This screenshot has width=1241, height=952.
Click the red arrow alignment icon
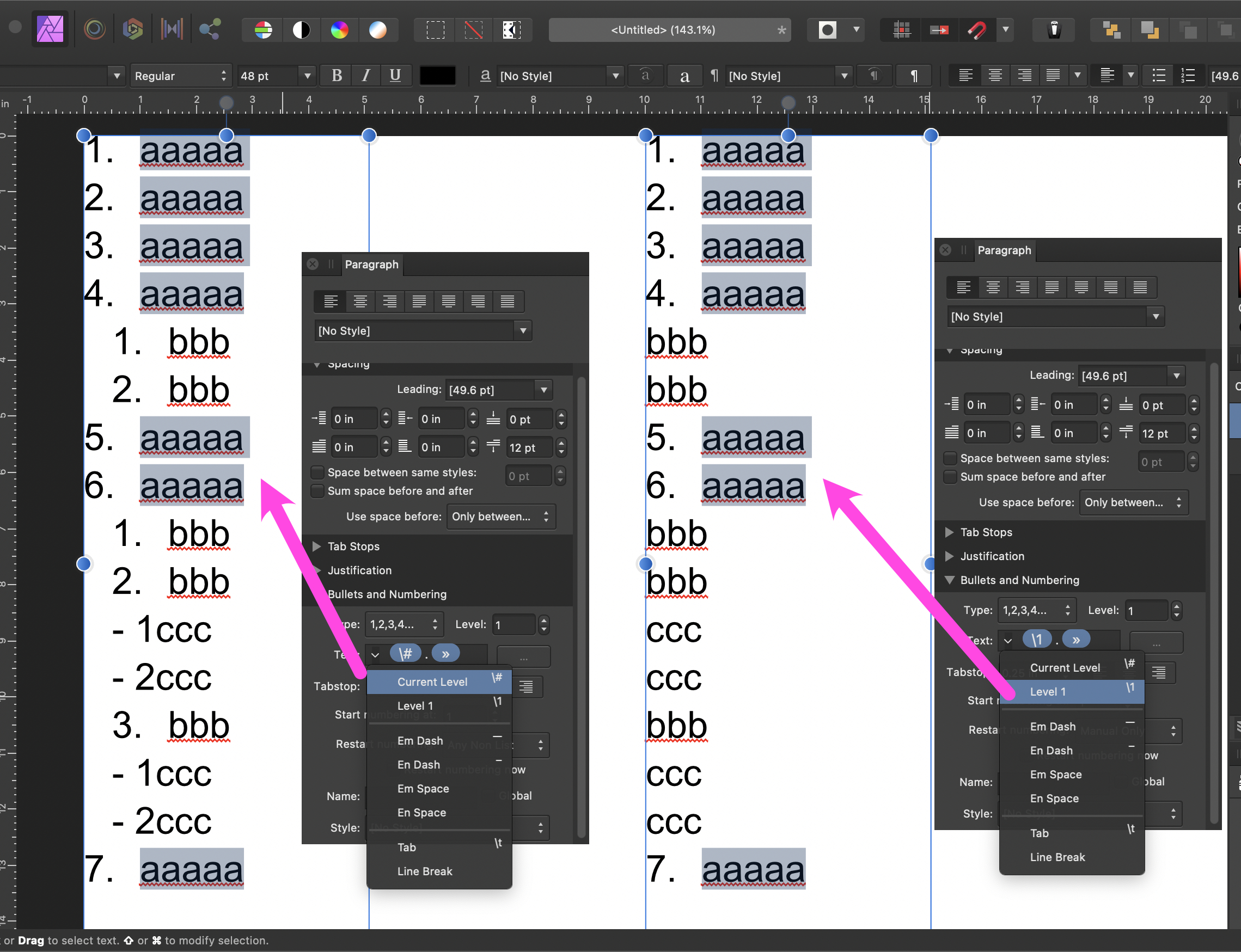pos(939,30)
